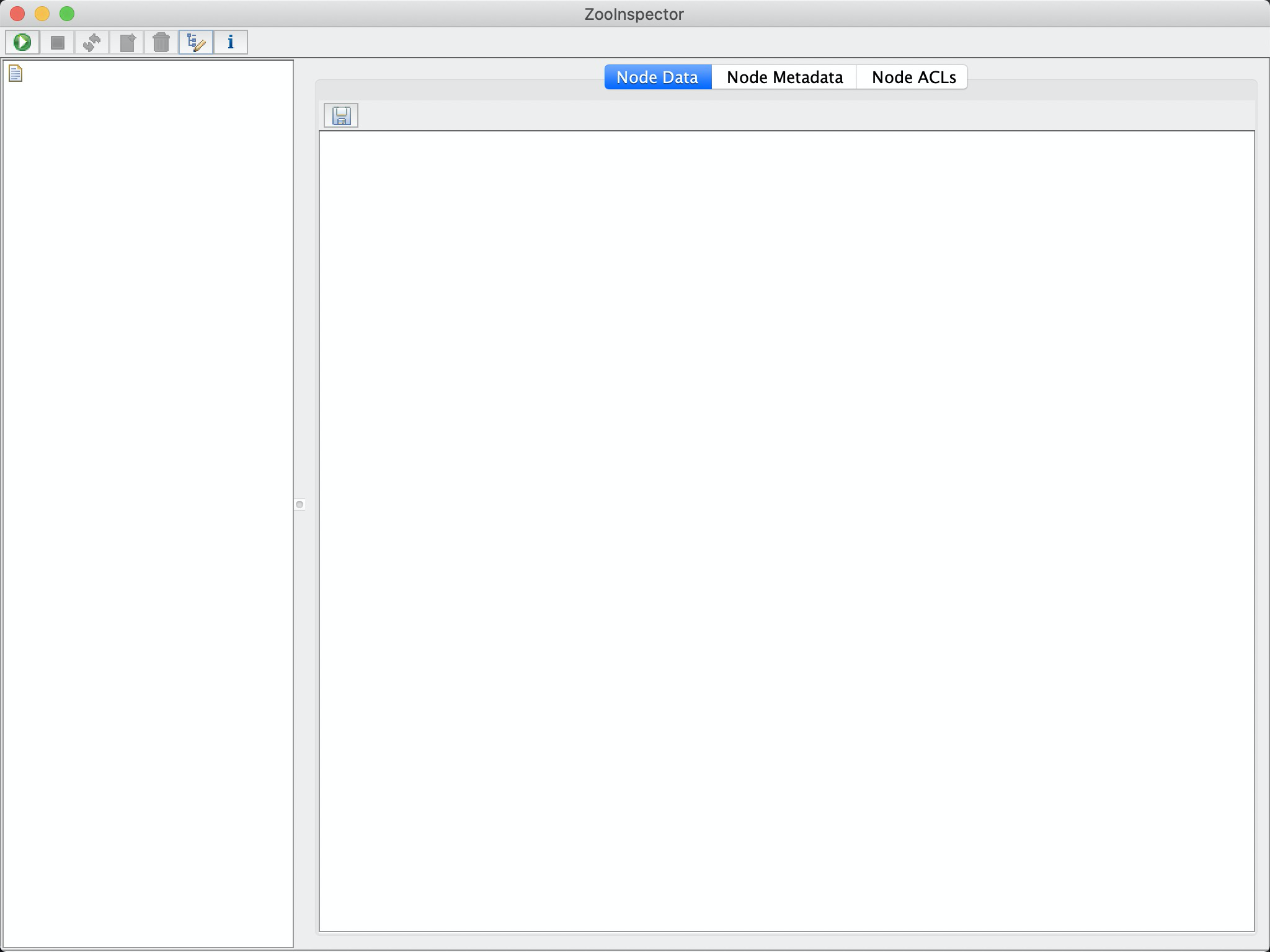Image resolution: width=1270 pixels, height=952 pixels.
Task: Click the Disconnect stop icon
Action: (x=57, y=42)
